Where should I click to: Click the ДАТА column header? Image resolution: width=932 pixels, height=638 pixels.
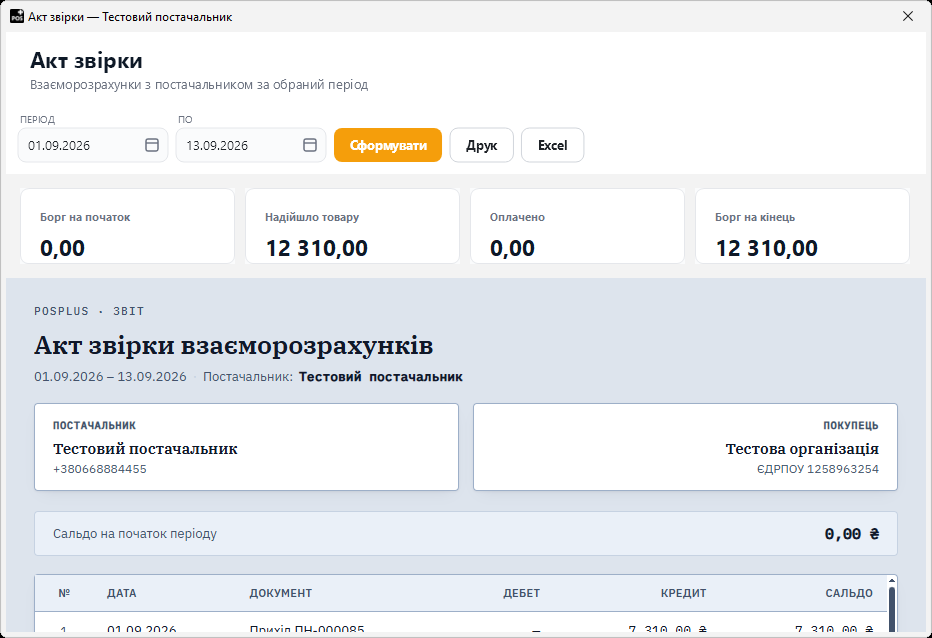click(x=122, y=593)
